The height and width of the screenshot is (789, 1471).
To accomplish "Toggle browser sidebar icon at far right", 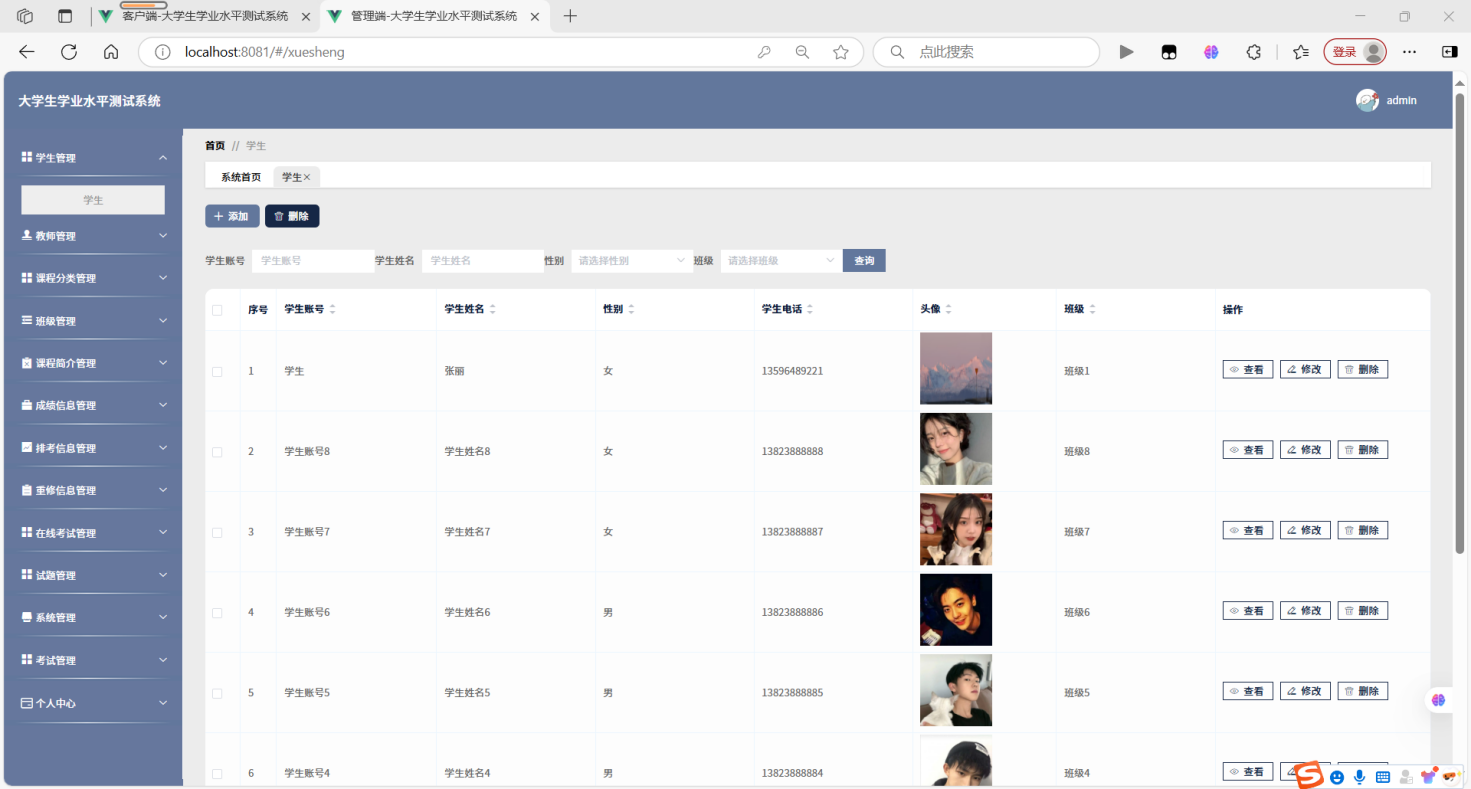I will point(1449,52).
